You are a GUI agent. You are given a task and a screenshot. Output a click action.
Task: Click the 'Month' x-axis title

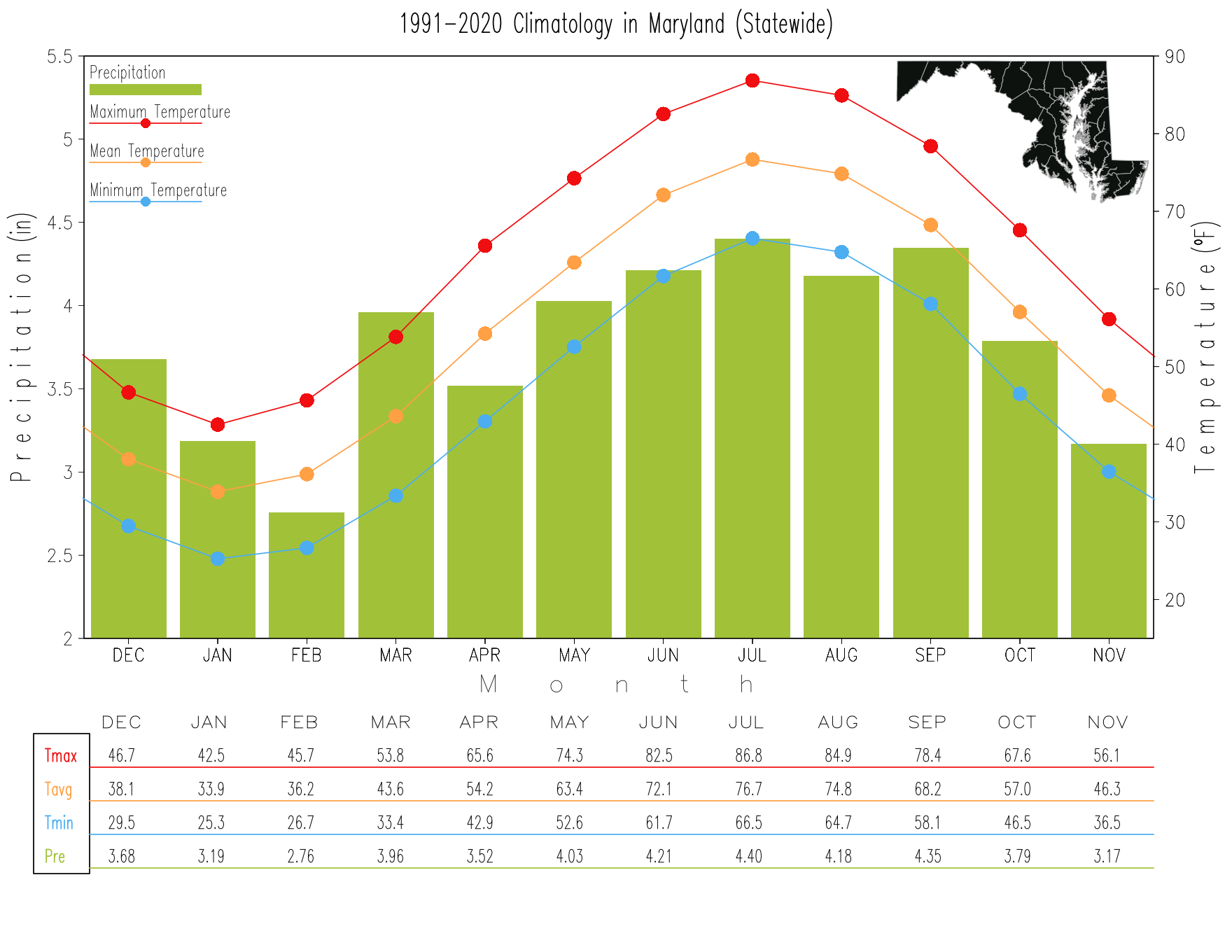616,684
